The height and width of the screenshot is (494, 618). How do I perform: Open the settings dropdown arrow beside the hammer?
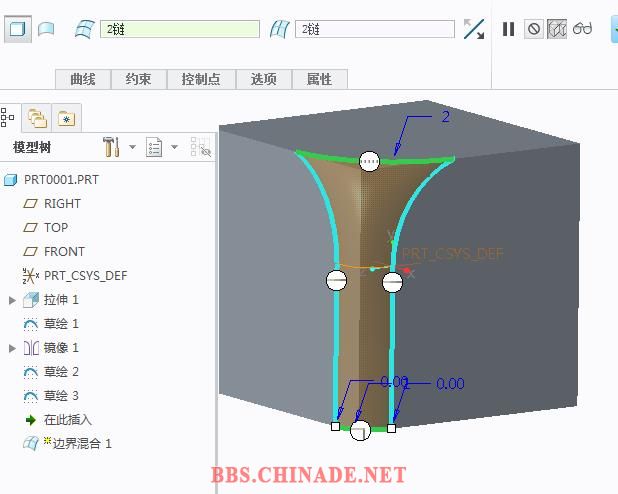click(132, 147)
